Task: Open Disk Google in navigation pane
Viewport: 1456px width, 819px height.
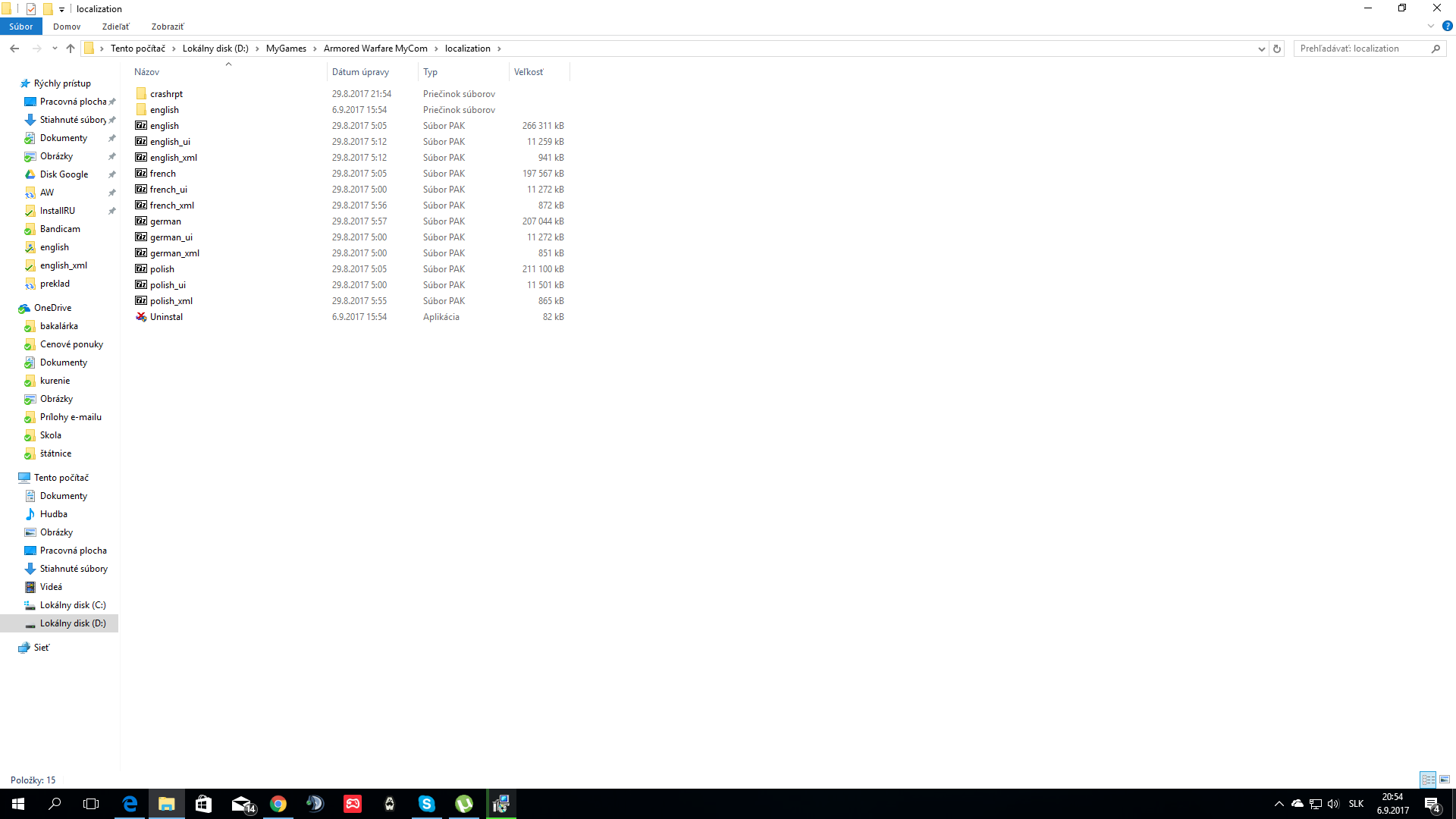Action: click(x=64, y=174)
